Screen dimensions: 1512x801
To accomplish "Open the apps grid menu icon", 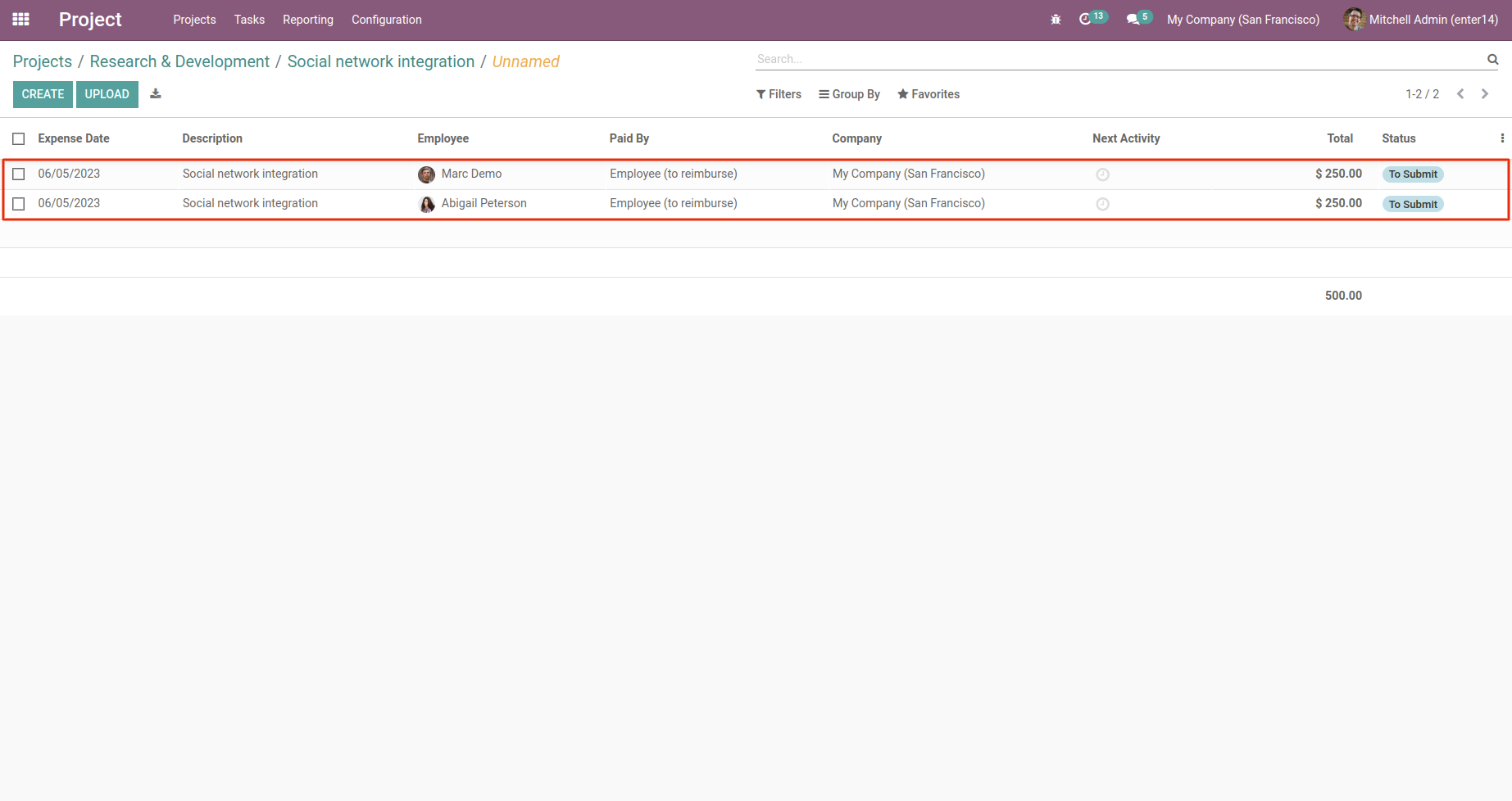I will coord(21,19).
